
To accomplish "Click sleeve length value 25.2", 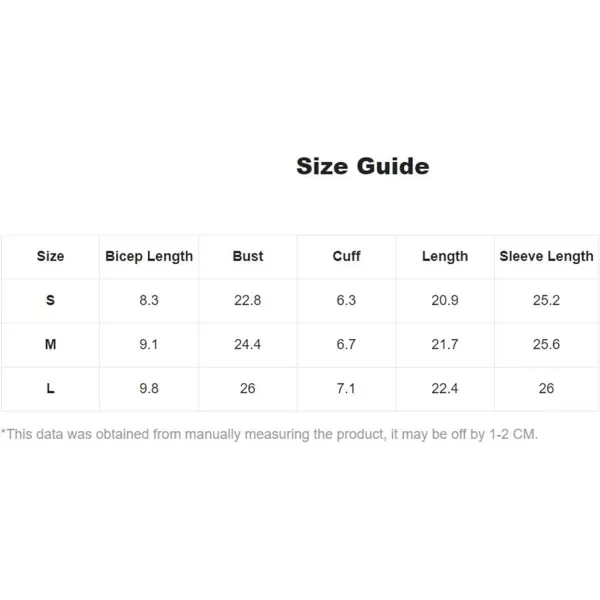I will coord(546,300).
